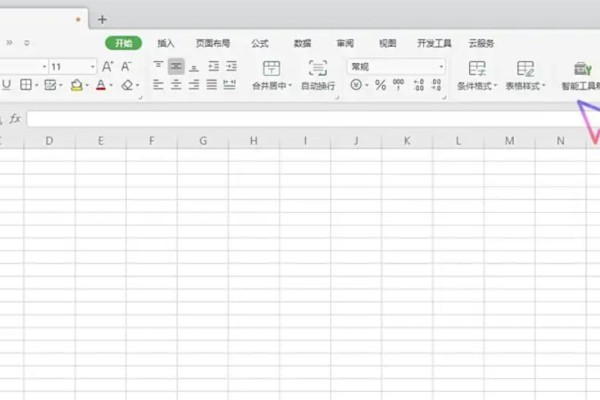Align text to top of cell
Screen dimensions: 600x400
[158, 66]
